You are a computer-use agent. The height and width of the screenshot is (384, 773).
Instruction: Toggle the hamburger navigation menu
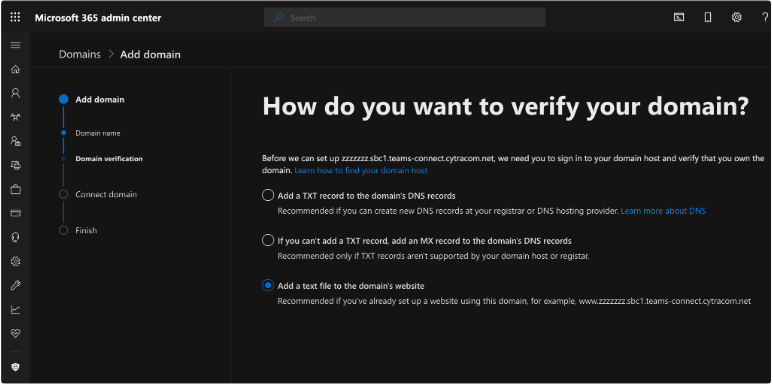(x=15, y=45)
